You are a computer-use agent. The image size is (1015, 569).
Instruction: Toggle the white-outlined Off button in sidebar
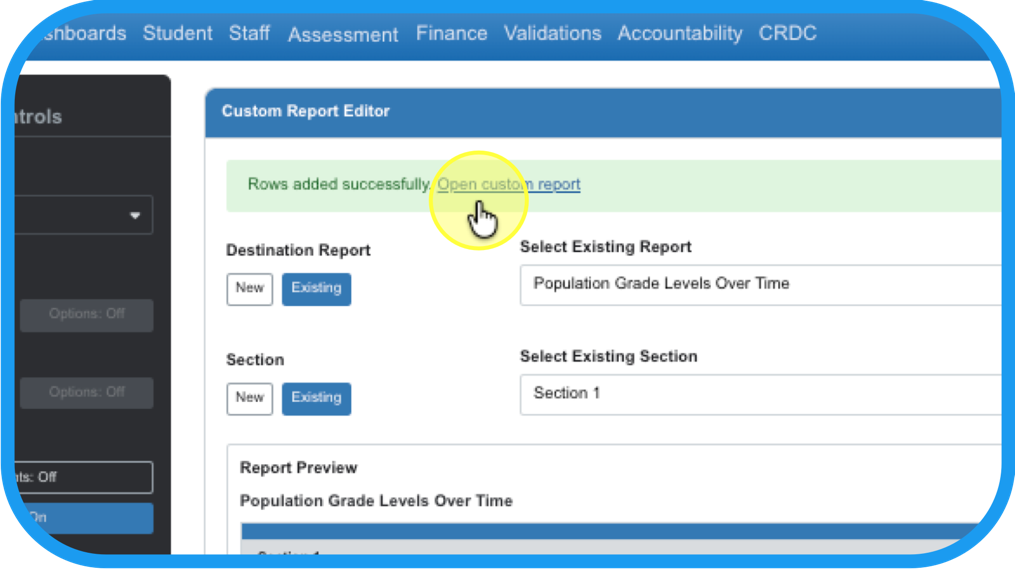(85, 477)
